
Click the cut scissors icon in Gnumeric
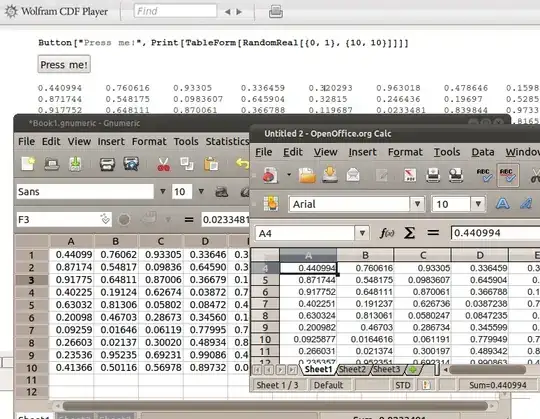point(163,164)
